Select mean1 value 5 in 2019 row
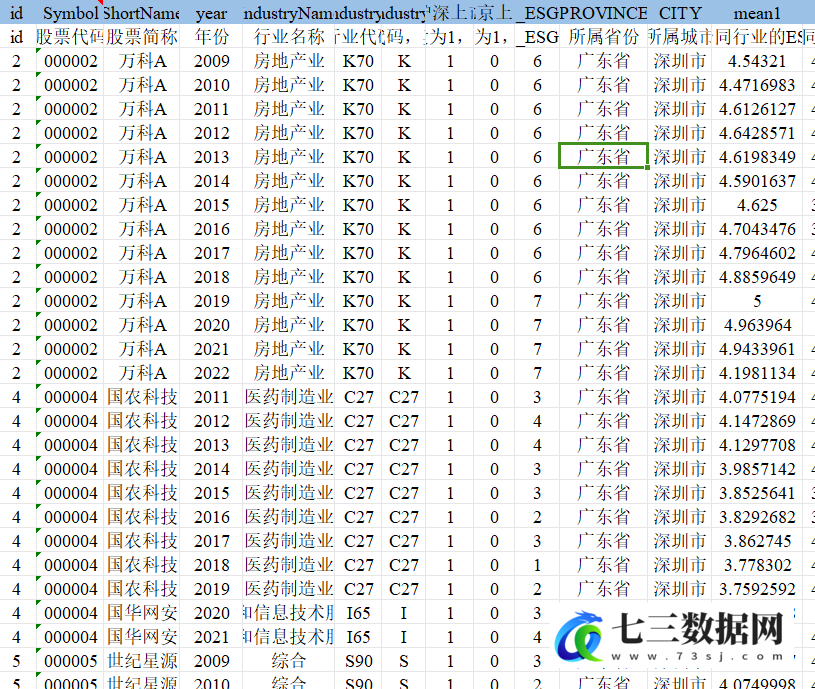Viewport: 815px width, 689px height. 757,301
